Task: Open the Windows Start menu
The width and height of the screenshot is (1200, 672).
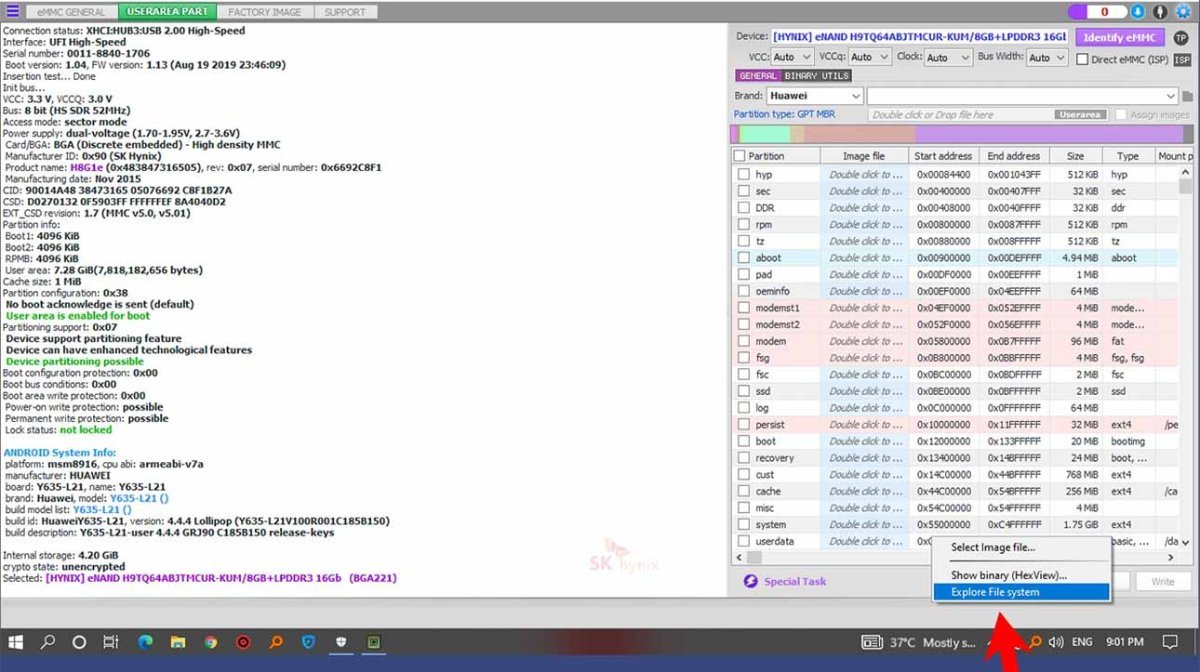Action: [17, 642]
